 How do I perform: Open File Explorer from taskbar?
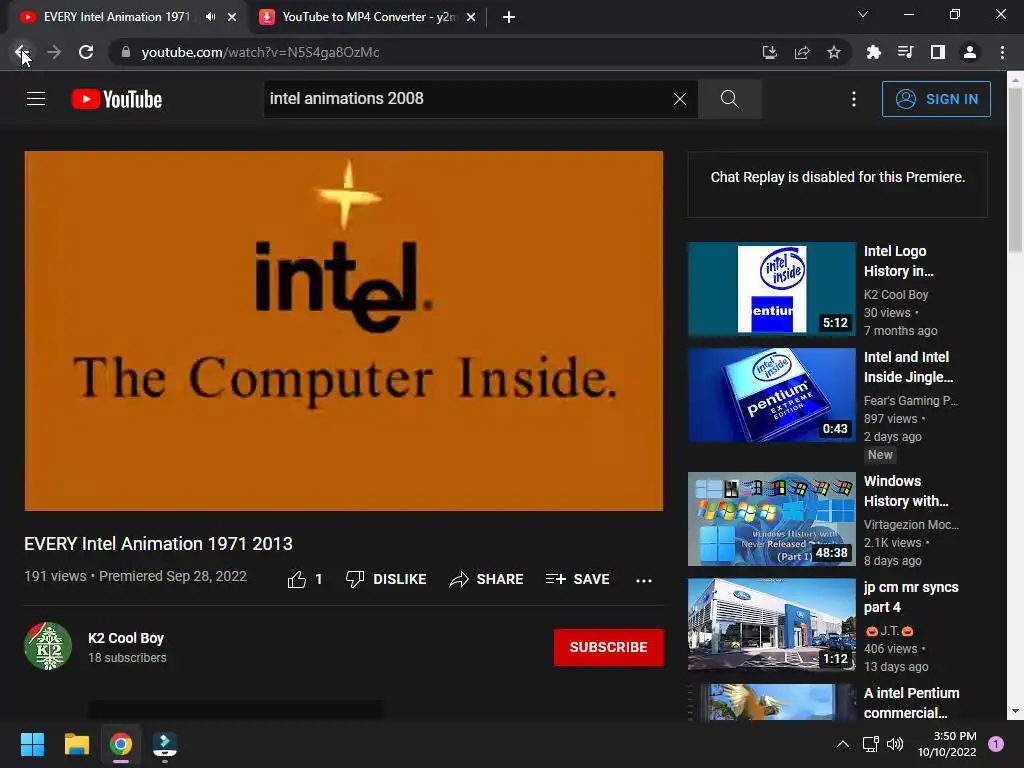(x=76, y=744)
